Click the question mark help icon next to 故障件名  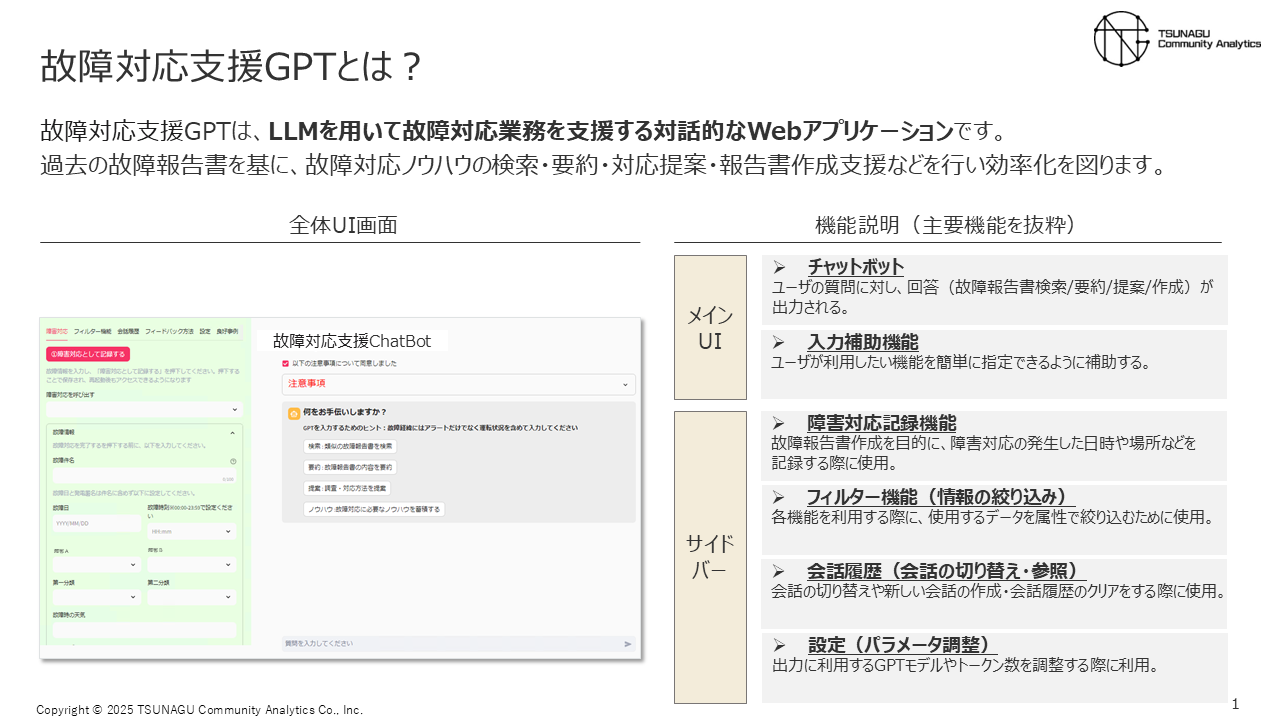click(233, 461)
